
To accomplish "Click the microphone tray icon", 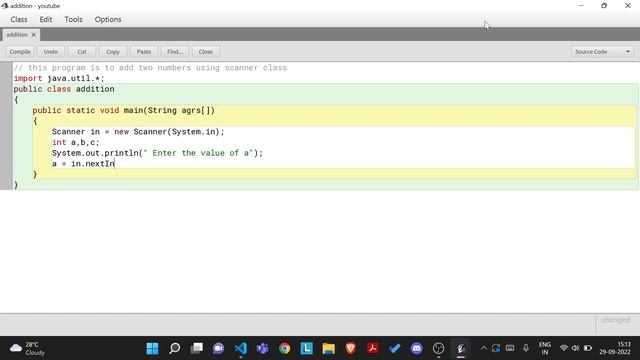I will (526, 348).
